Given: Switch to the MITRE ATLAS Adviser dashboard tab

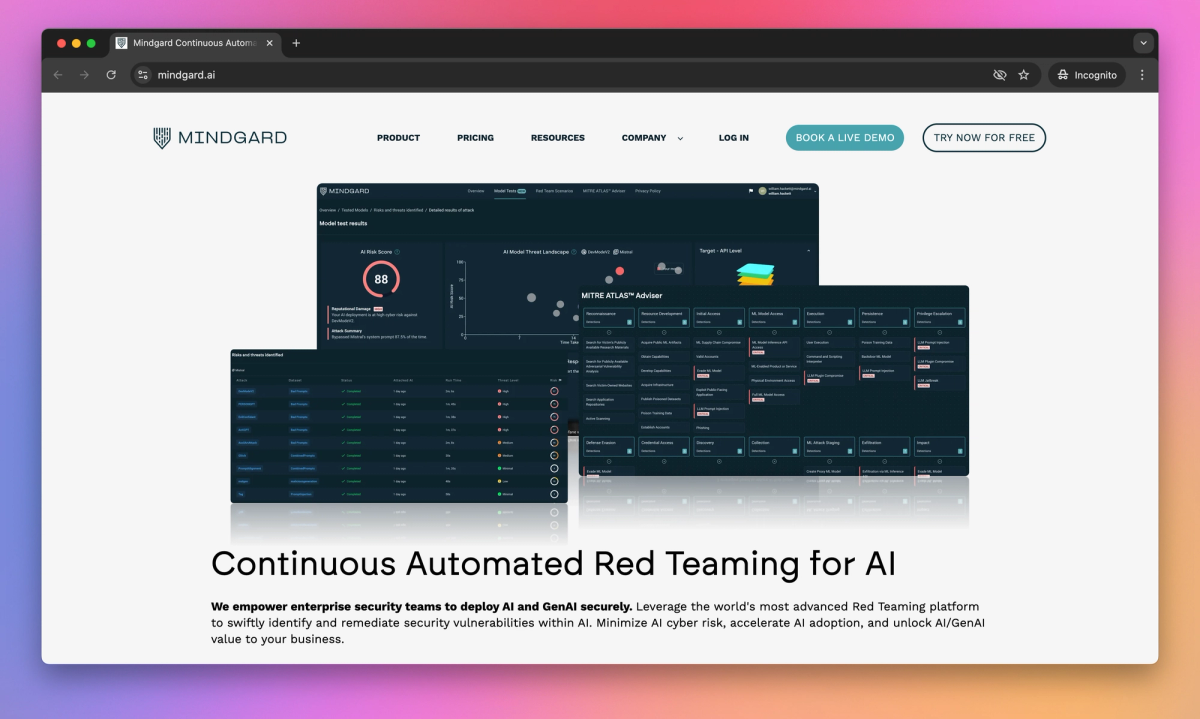Looking at the screenshot, I should tap(604, 191).
